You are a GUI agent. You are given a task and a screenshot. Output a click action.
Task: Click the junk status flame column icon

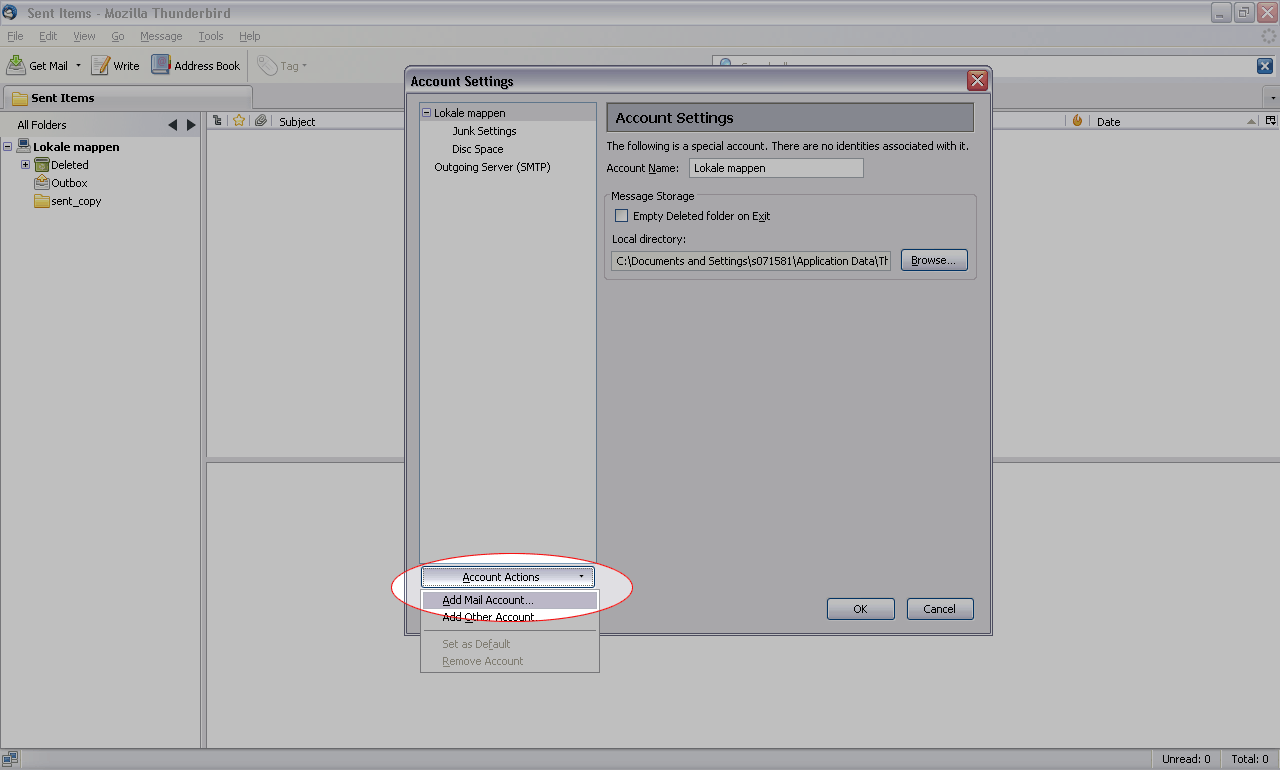(1077, 121)
